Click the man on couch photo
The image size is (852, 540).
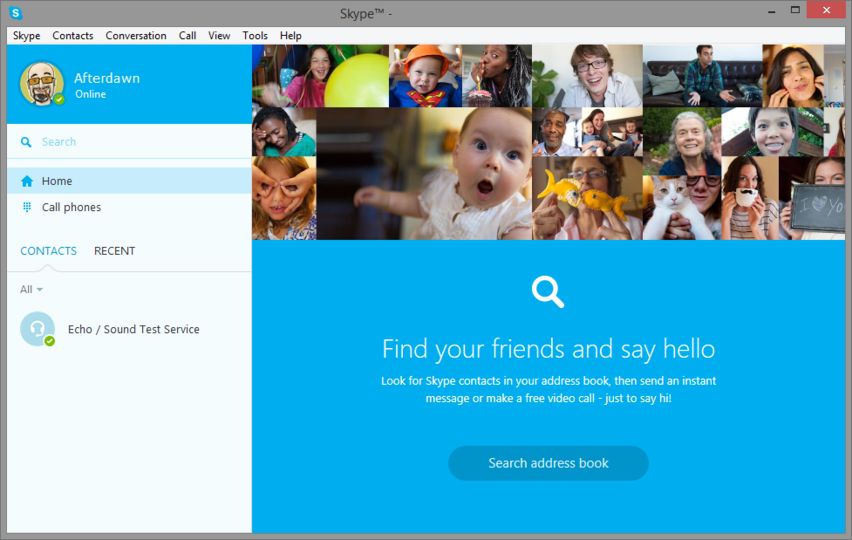703,76
